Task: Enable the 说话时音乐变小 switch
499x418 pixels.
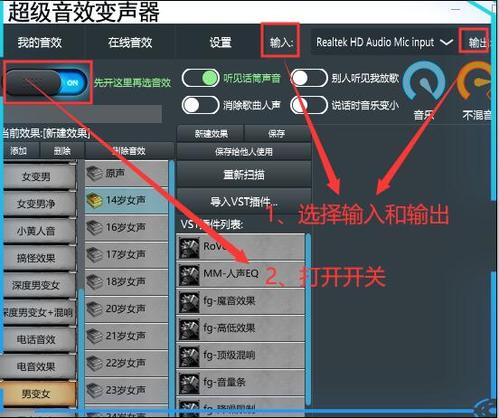Action: (x=309, y=105)
